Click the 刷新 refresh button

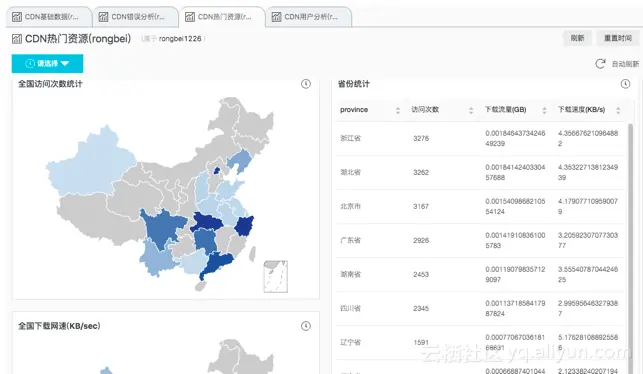point(577,38)
